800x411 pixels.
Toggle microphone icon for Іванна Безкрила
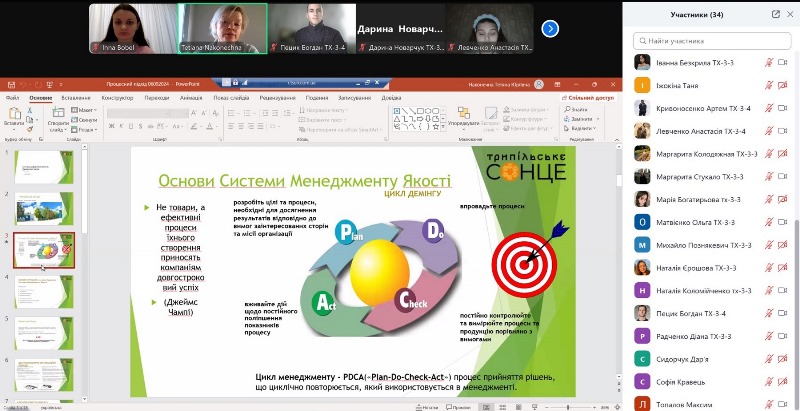coord(769,62)
